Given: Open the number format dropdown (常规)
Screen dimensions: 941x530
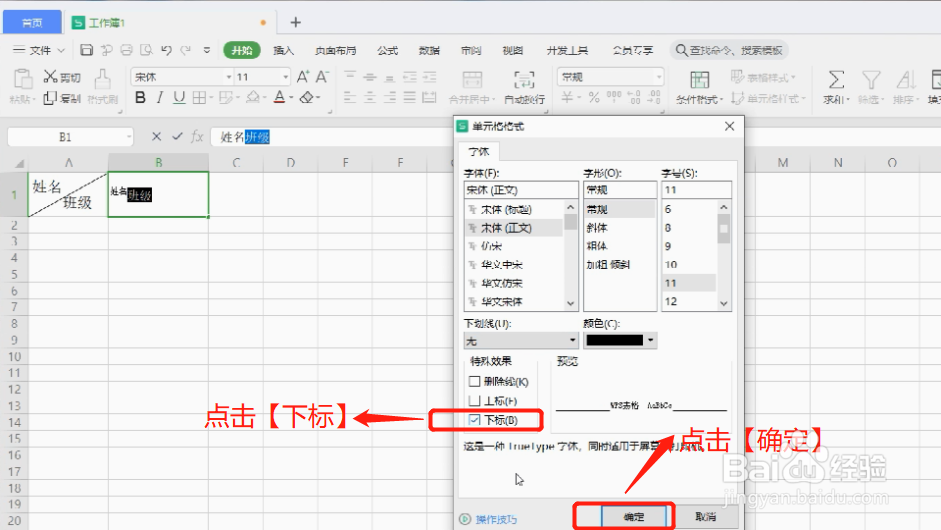Looking at the screenshot, I should (658, 77).
